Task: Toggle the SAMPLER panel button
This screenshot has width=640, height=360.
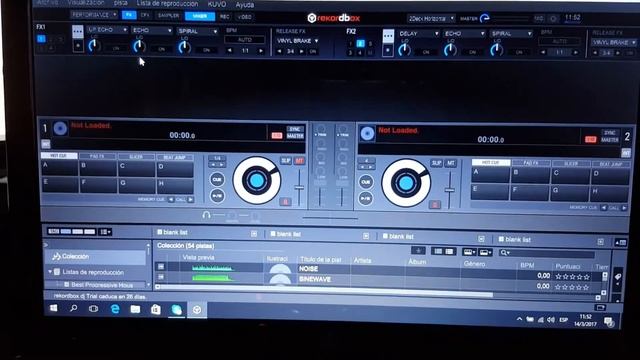Action: 169,16
